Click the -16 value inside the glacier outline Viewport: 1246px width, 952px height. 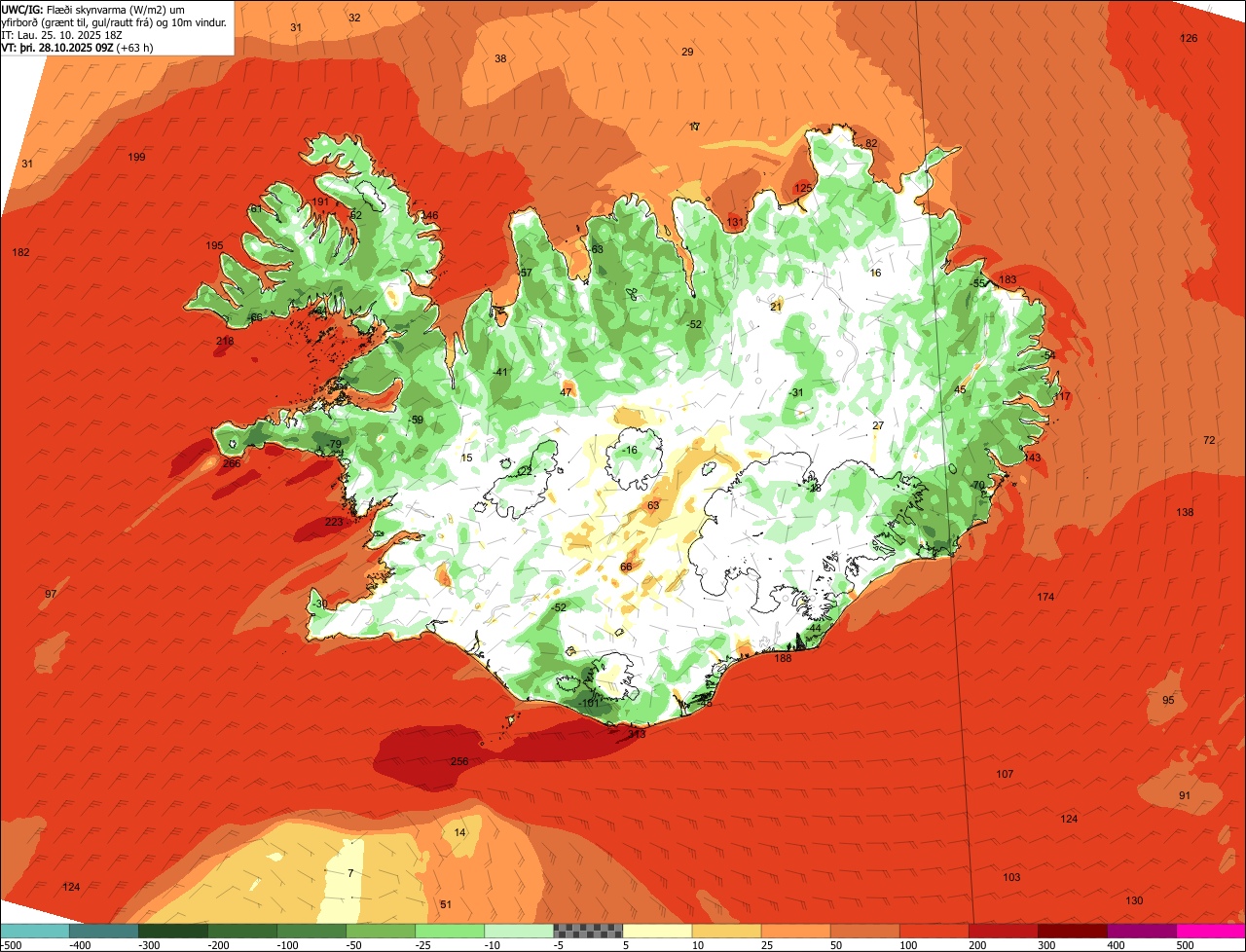629,450
